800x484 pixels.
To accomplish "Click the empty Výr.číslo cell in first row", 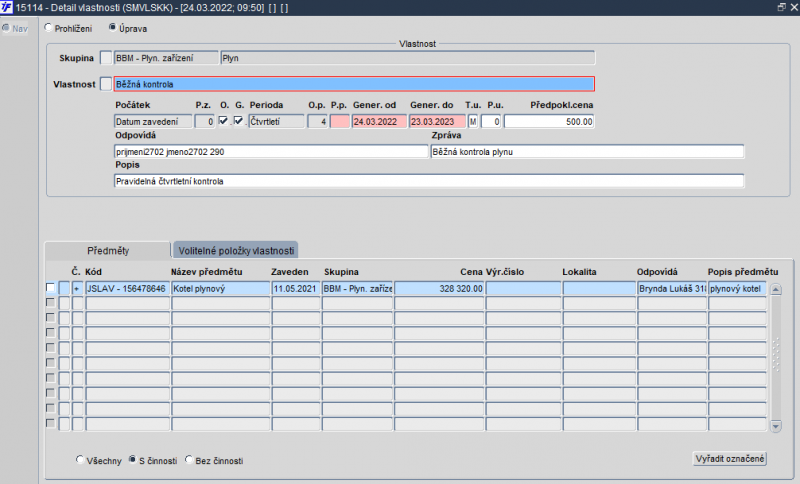I will pyautogui.click(x=523, y=288).
